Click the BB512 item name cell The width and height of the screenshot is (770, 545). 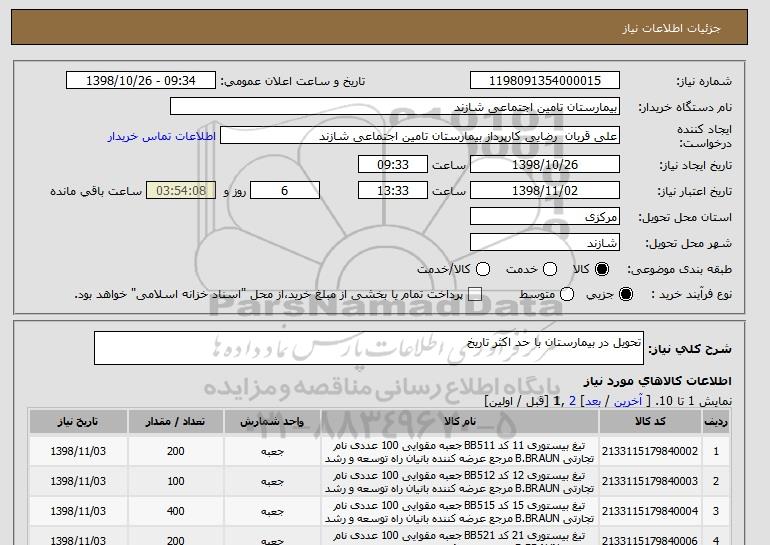460,482
